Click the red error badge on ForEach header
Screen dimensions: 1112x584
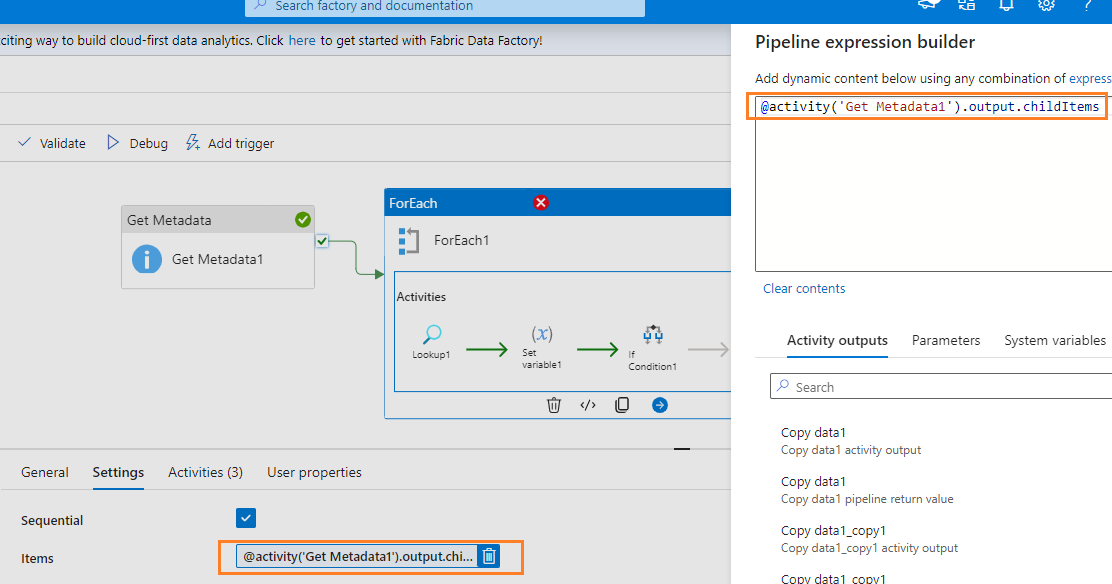[x=540, y=202]
